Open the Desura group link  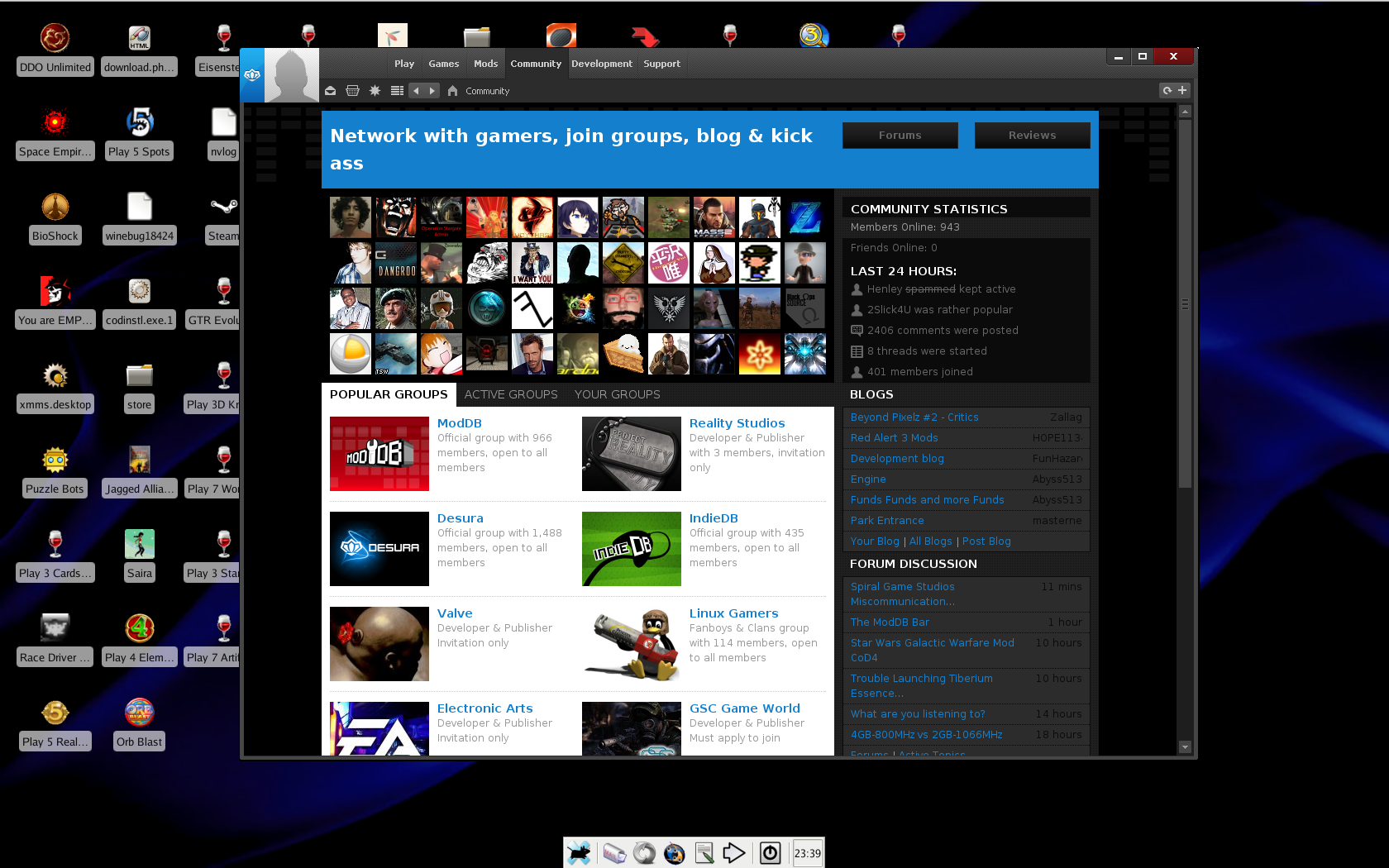460,518
